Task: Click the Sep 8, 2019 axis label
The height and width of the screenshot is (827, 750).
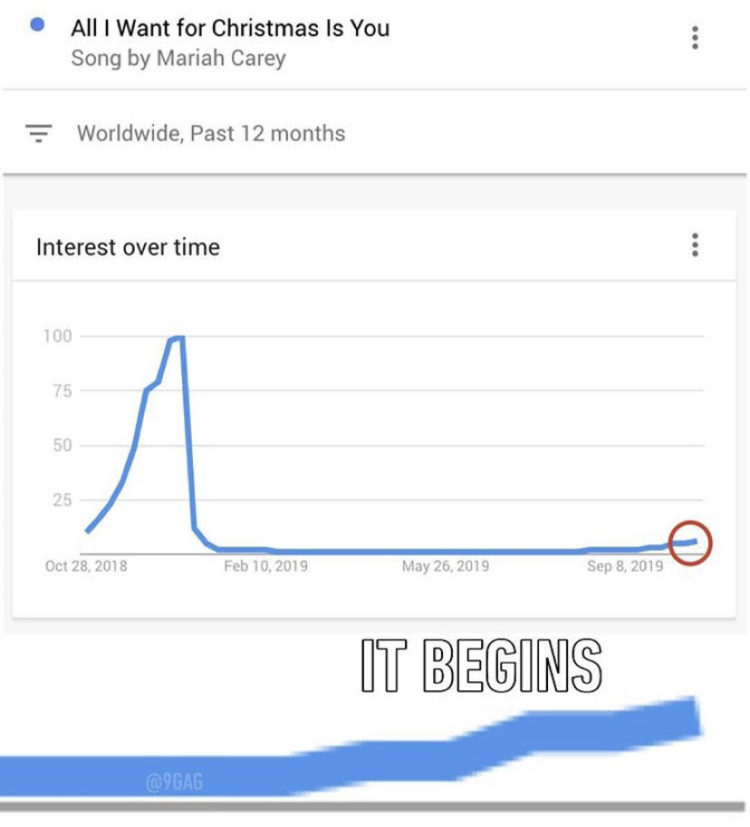Action: [625, 567]
